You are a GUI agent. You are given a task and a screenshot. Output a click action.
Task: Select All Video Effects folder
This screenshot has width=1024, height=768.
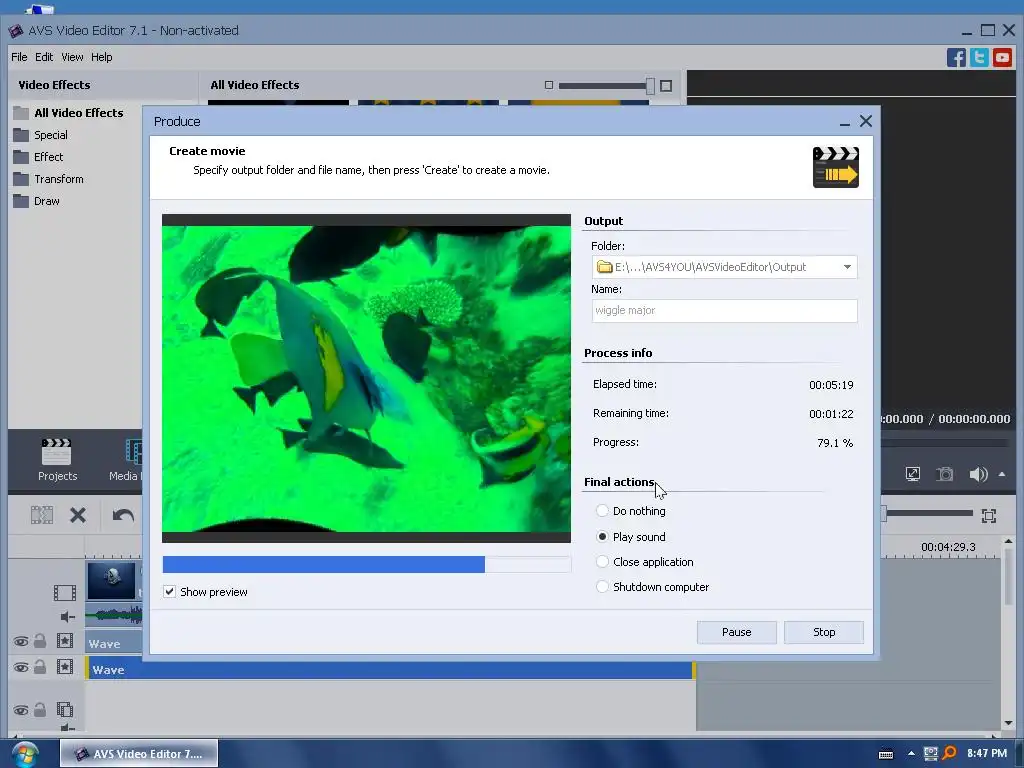pos(69,112)
